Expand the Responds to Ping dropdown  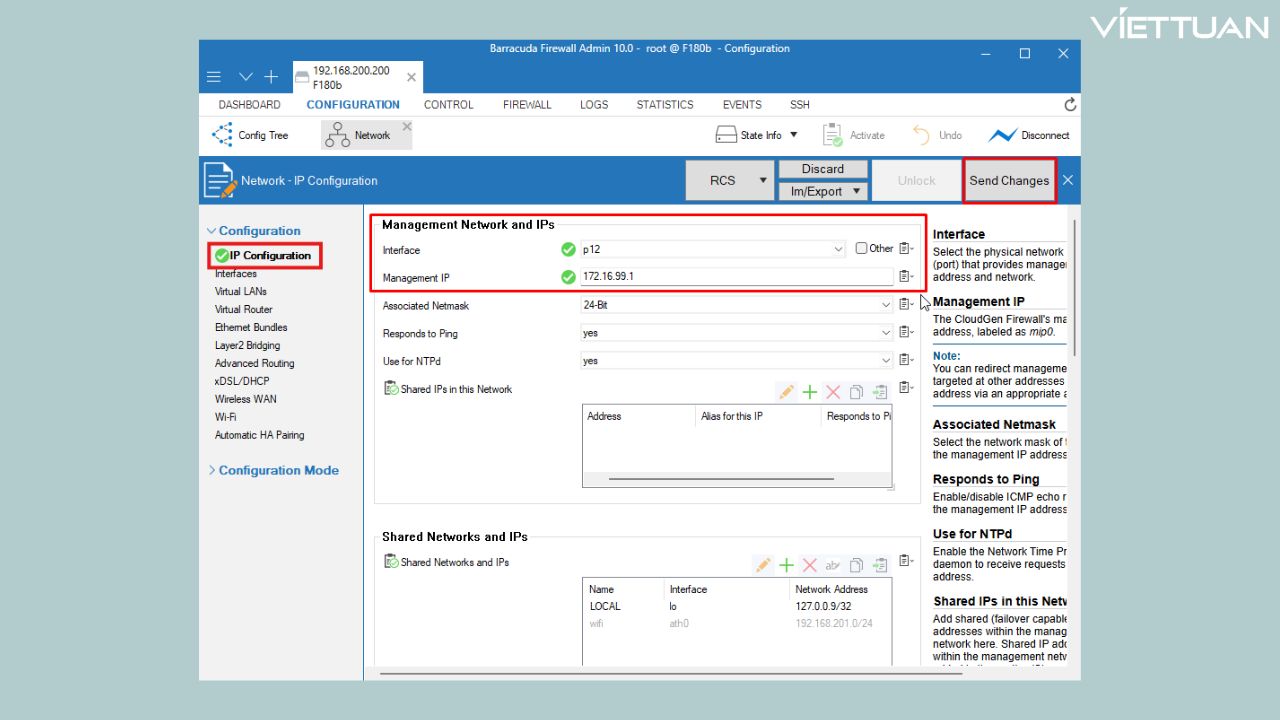click(x=886, y=333)
